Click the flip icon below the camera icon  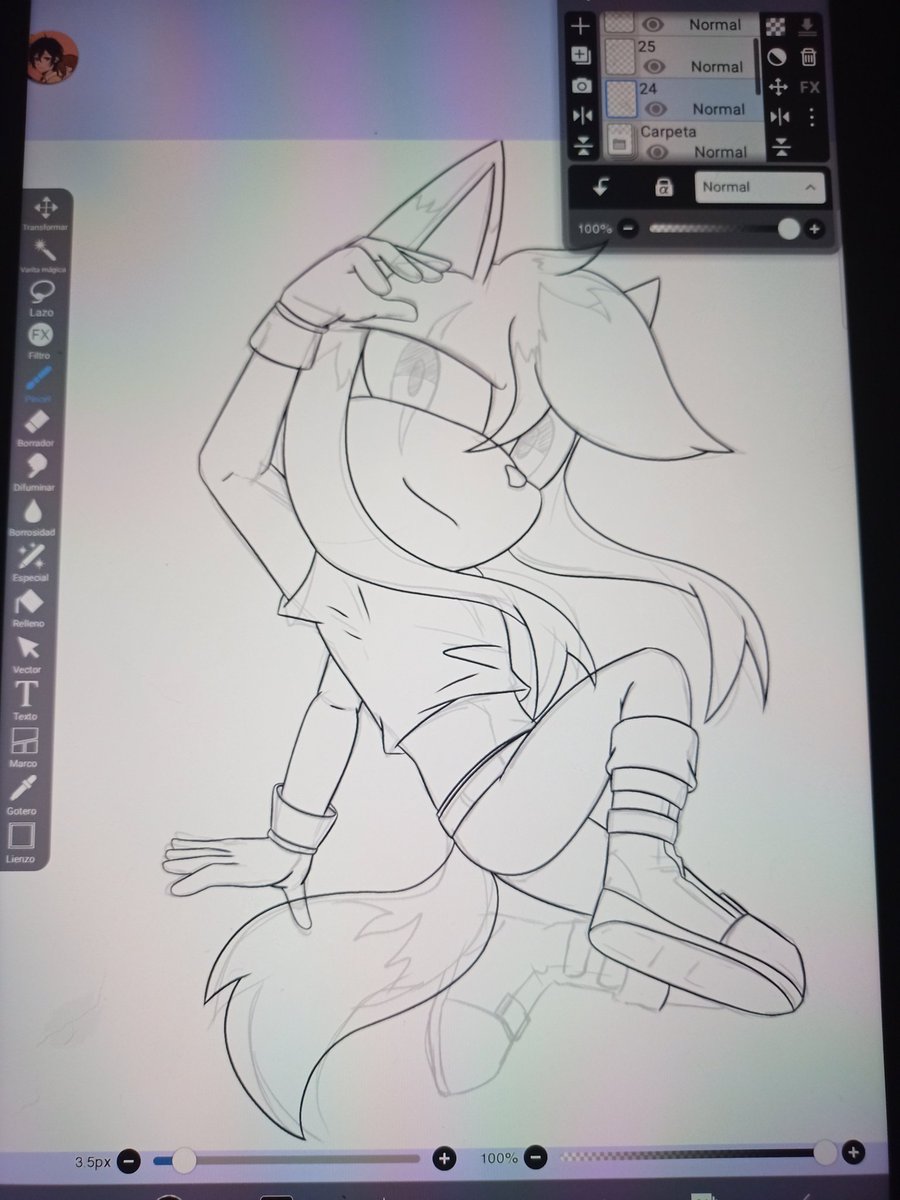click(582, 116)
